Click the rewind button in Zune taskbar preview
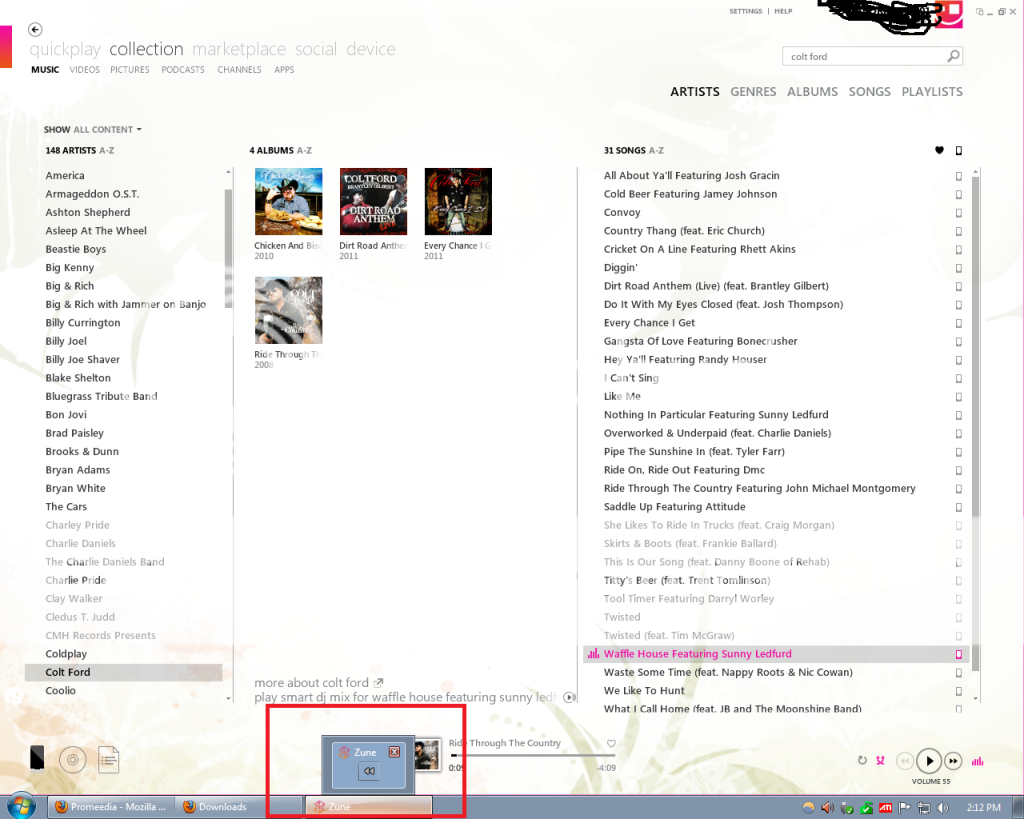This screenshot has width=1024, height=819. [368, 771]
